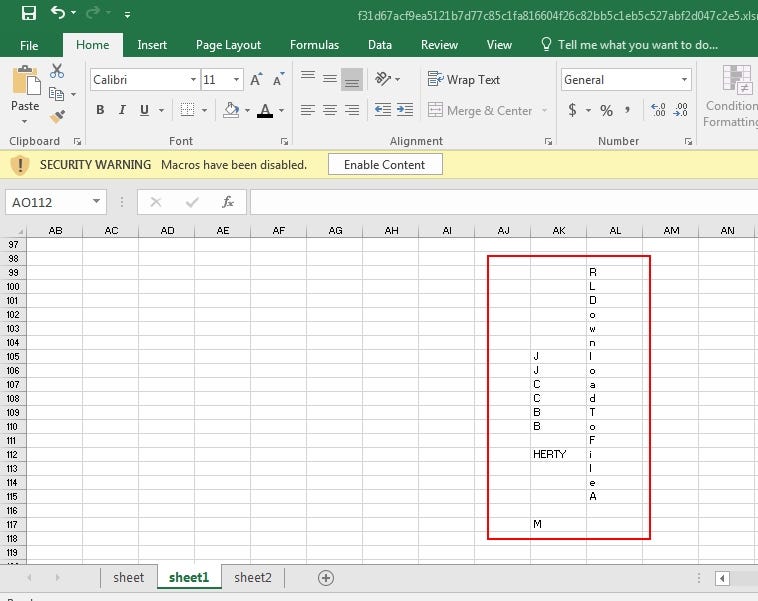Click the Format Painter brush icon
This screenshot has height=601, width=758.
(x=57, y=117)
